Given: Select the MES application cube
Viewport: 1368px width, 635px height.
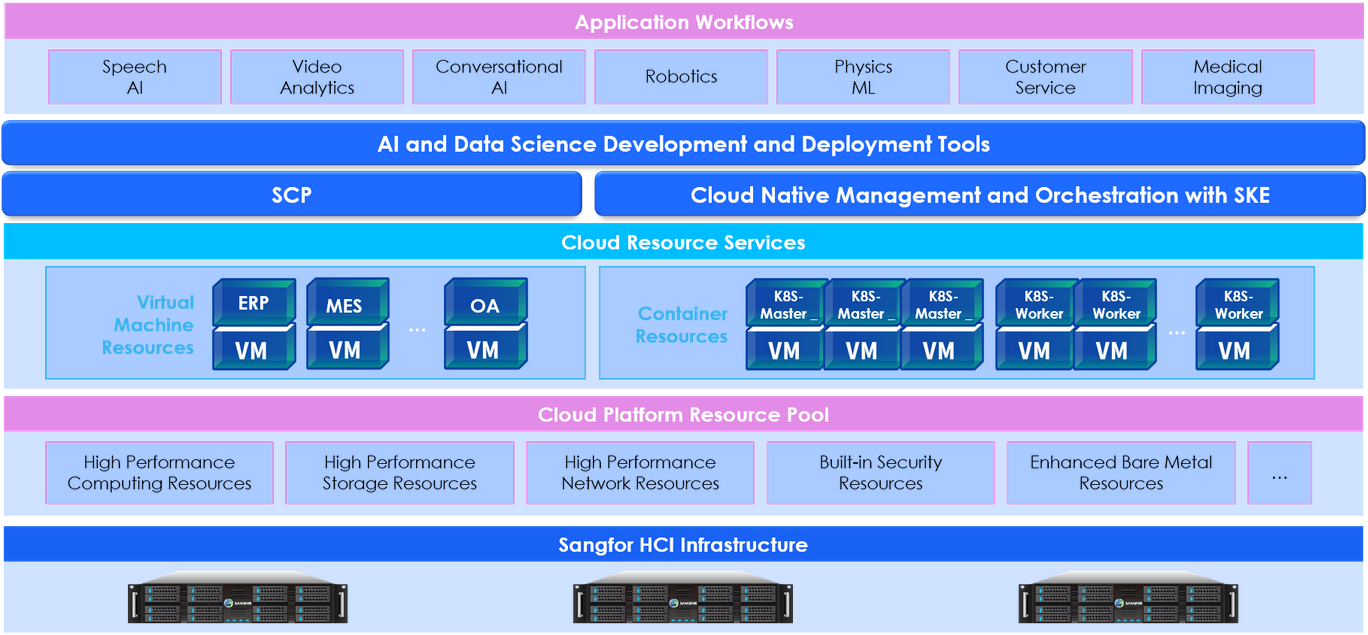Looking at the screenshot, I should (x=347, y=303).
